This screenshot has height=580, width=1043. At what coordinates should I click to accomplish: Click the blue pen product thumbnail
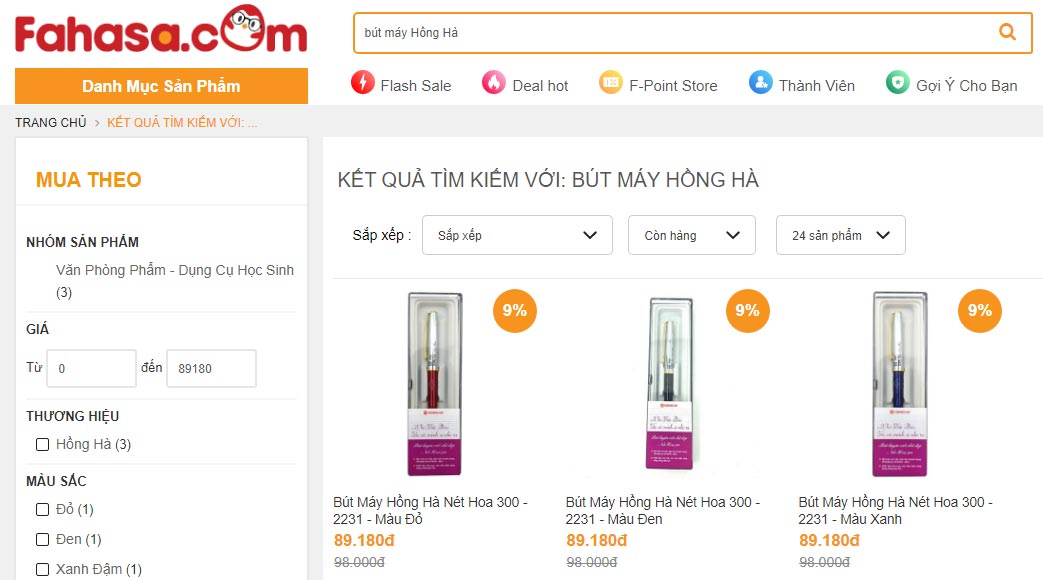[899, 383]
